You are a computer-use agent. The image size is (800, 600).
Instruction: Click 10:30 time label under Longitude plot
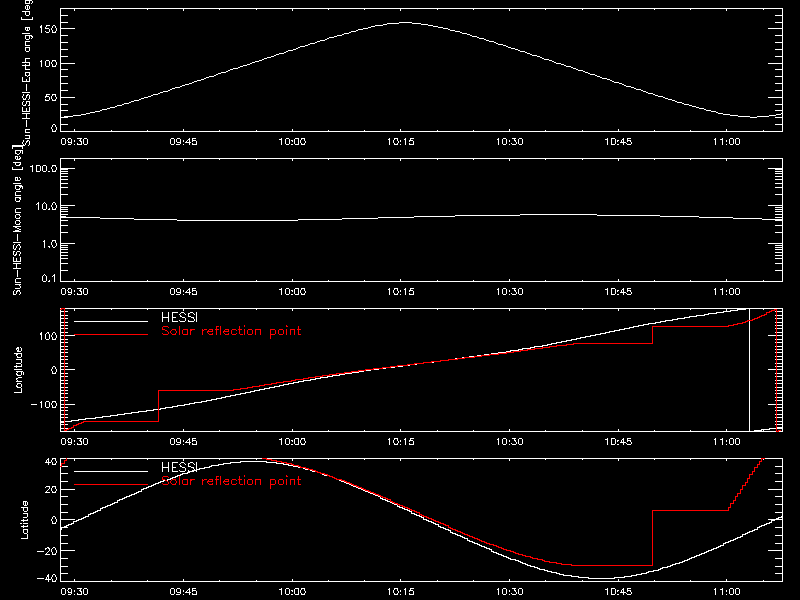pyautogui.click(x=509, y=442)
